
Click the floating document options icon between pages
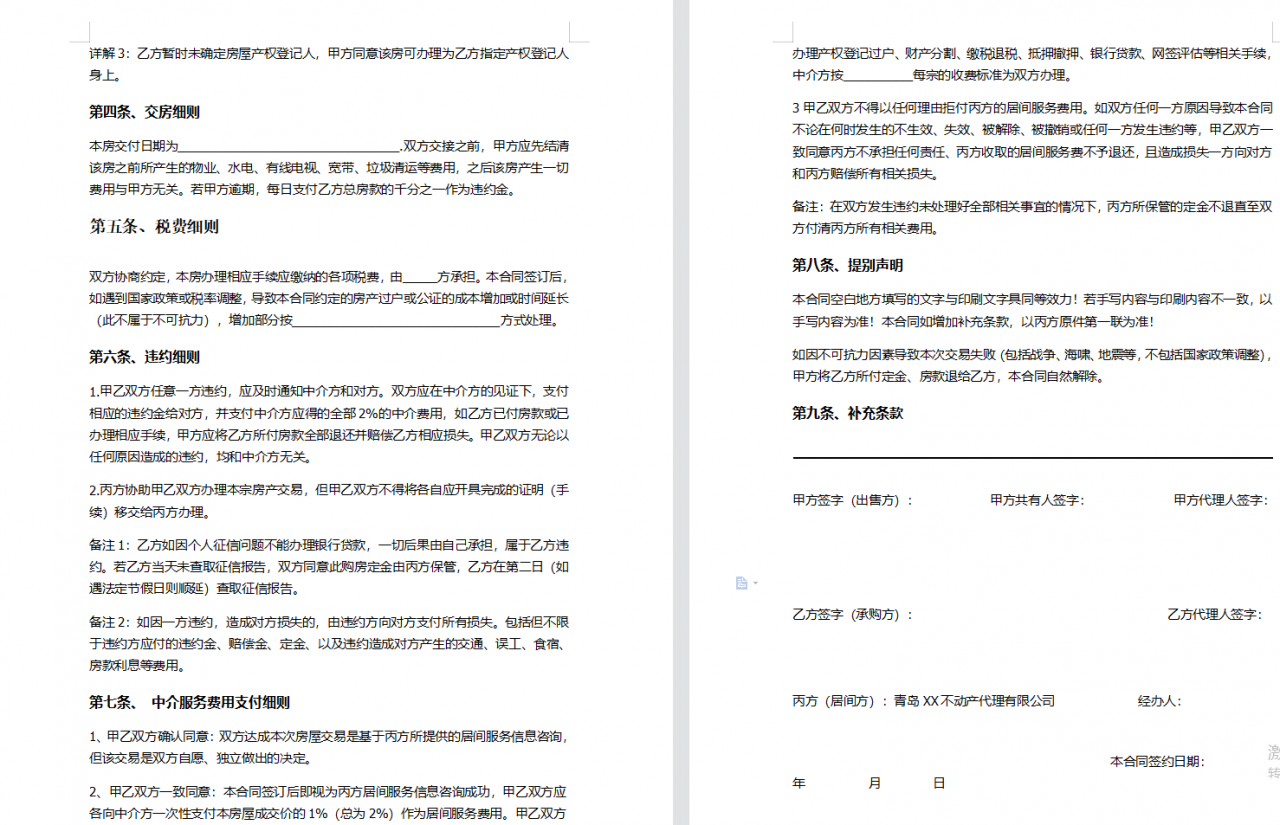741,583
